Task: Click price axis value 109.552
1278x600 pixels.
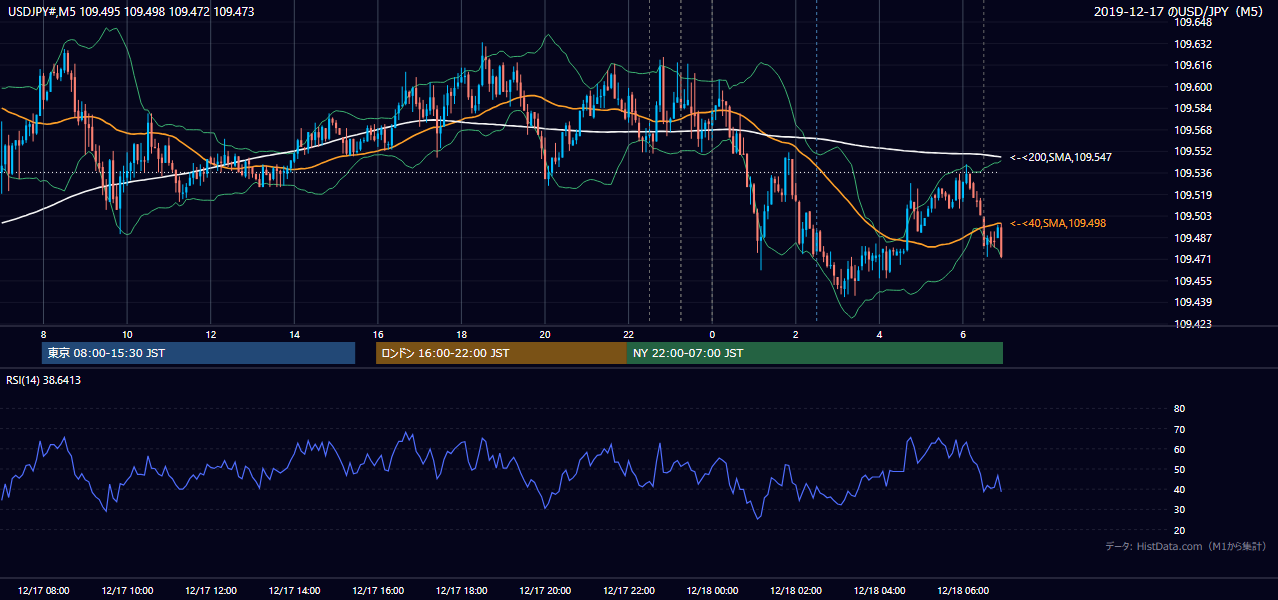Action: [x=1193, y=151]
